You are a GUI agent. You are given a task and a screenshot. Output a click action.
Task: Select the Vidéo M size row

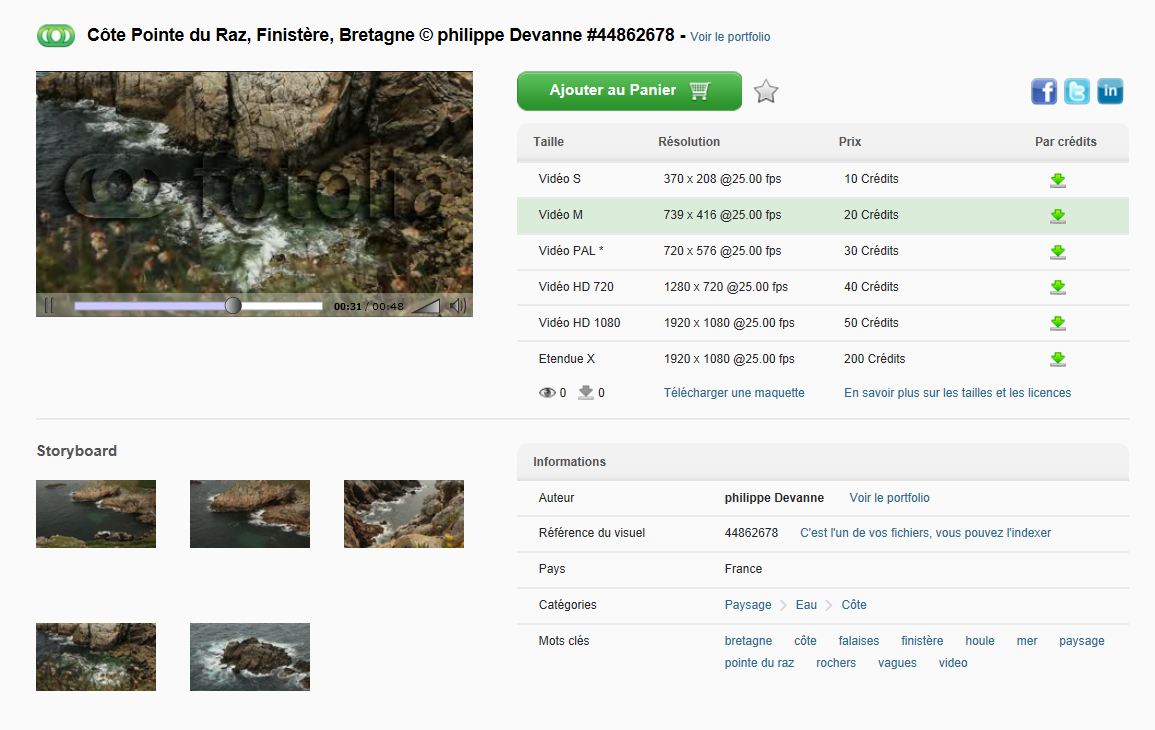click(561, 215)
